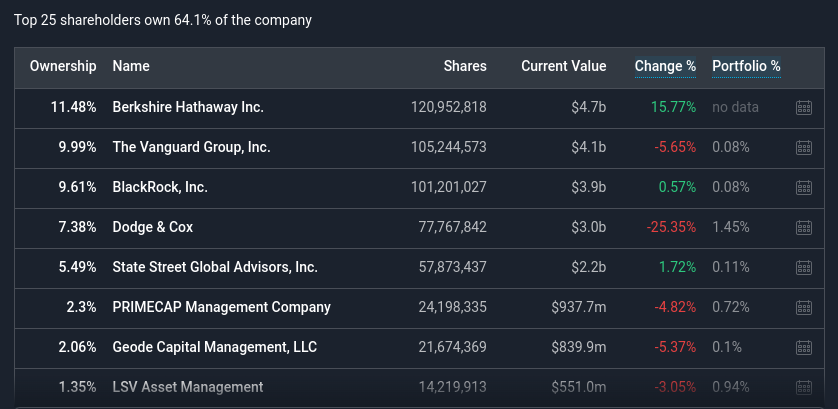Open calendar icon in Berkshire Hathaway row
This screenshot has width=838, height=409.
pos(804,107)
